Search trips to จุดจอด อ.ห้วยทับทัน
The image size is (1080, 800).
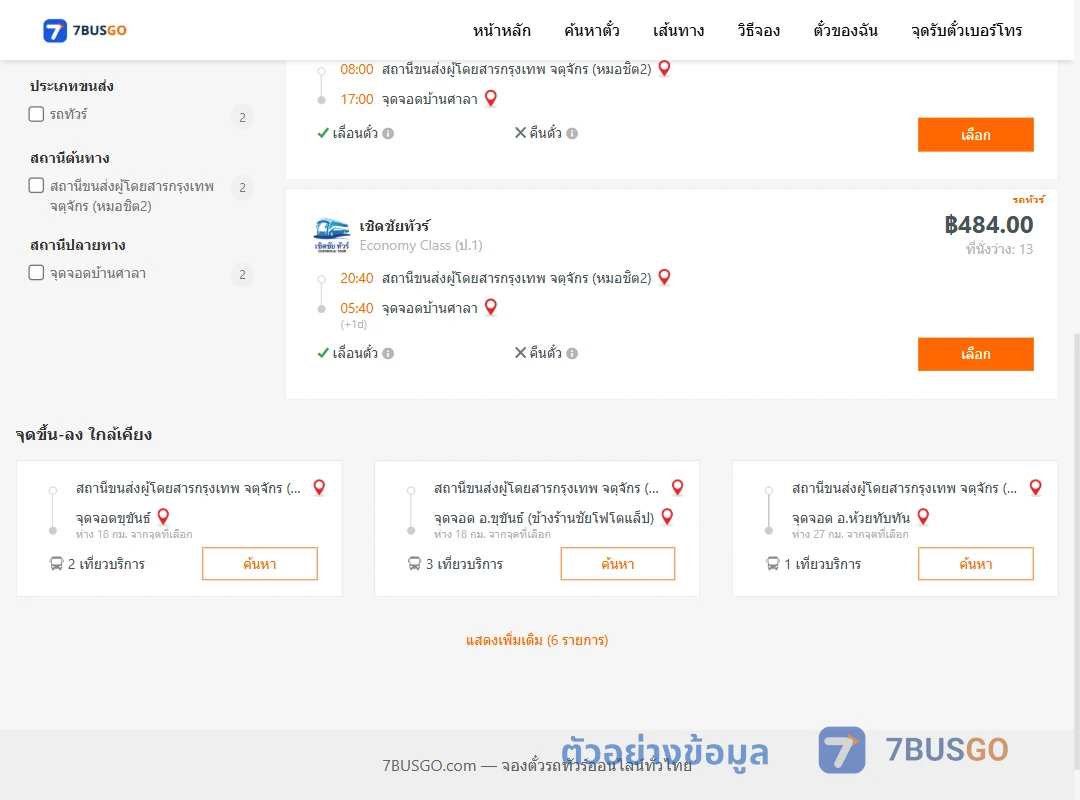(x=975, y=564)
